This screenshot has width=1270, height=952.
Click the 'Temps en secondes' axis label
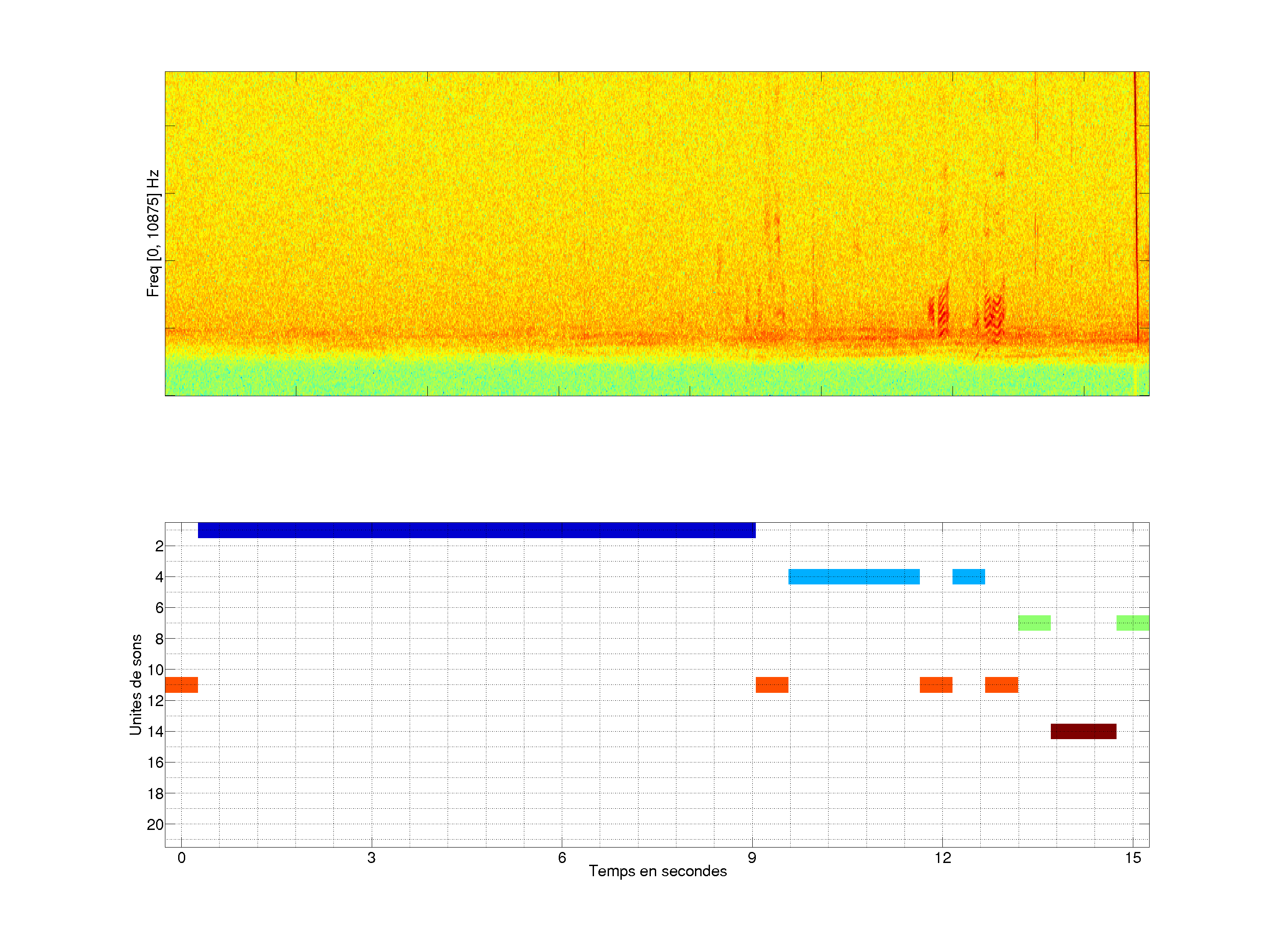[x=657, y=871]
